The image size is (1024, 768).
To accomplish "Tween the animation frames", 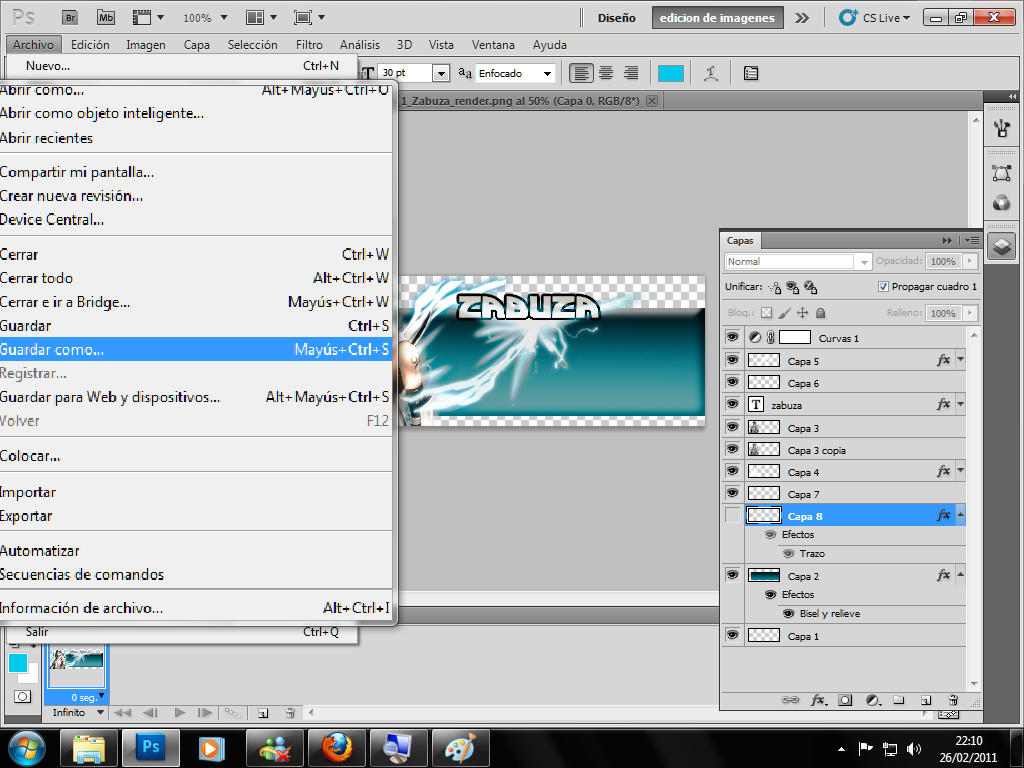I will coord(232,712).
